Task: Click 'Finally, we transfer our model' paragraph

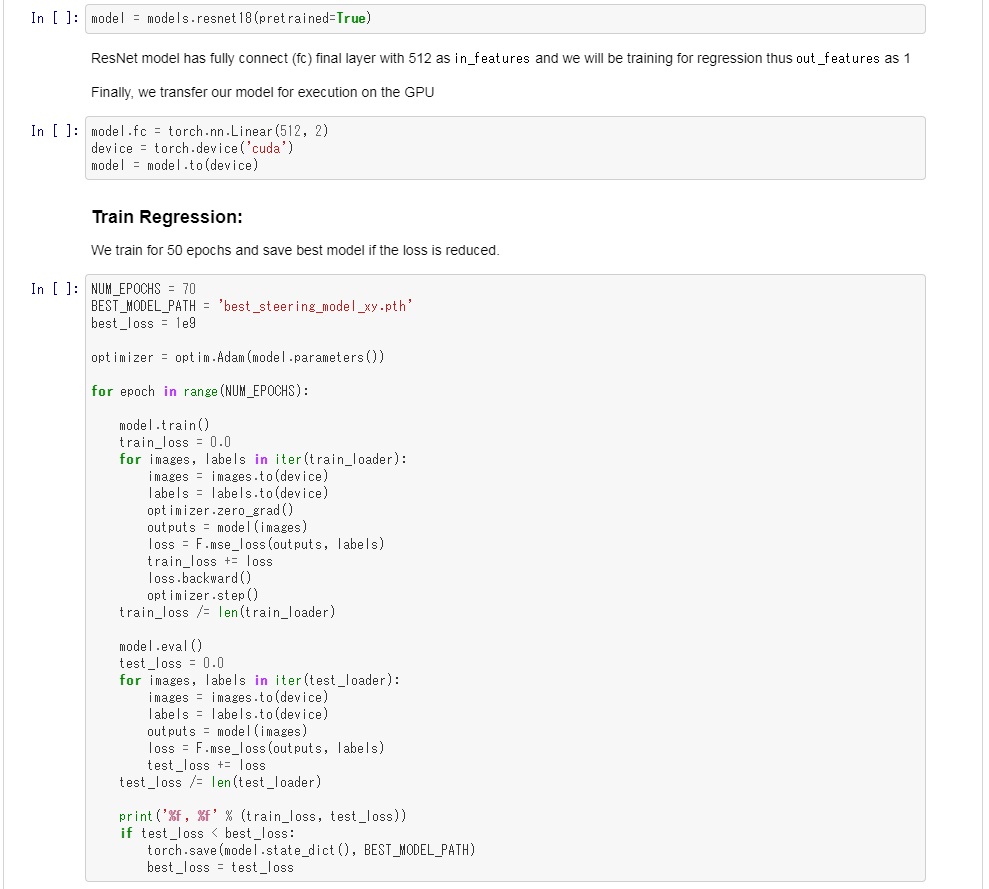Action: [262, 92]
